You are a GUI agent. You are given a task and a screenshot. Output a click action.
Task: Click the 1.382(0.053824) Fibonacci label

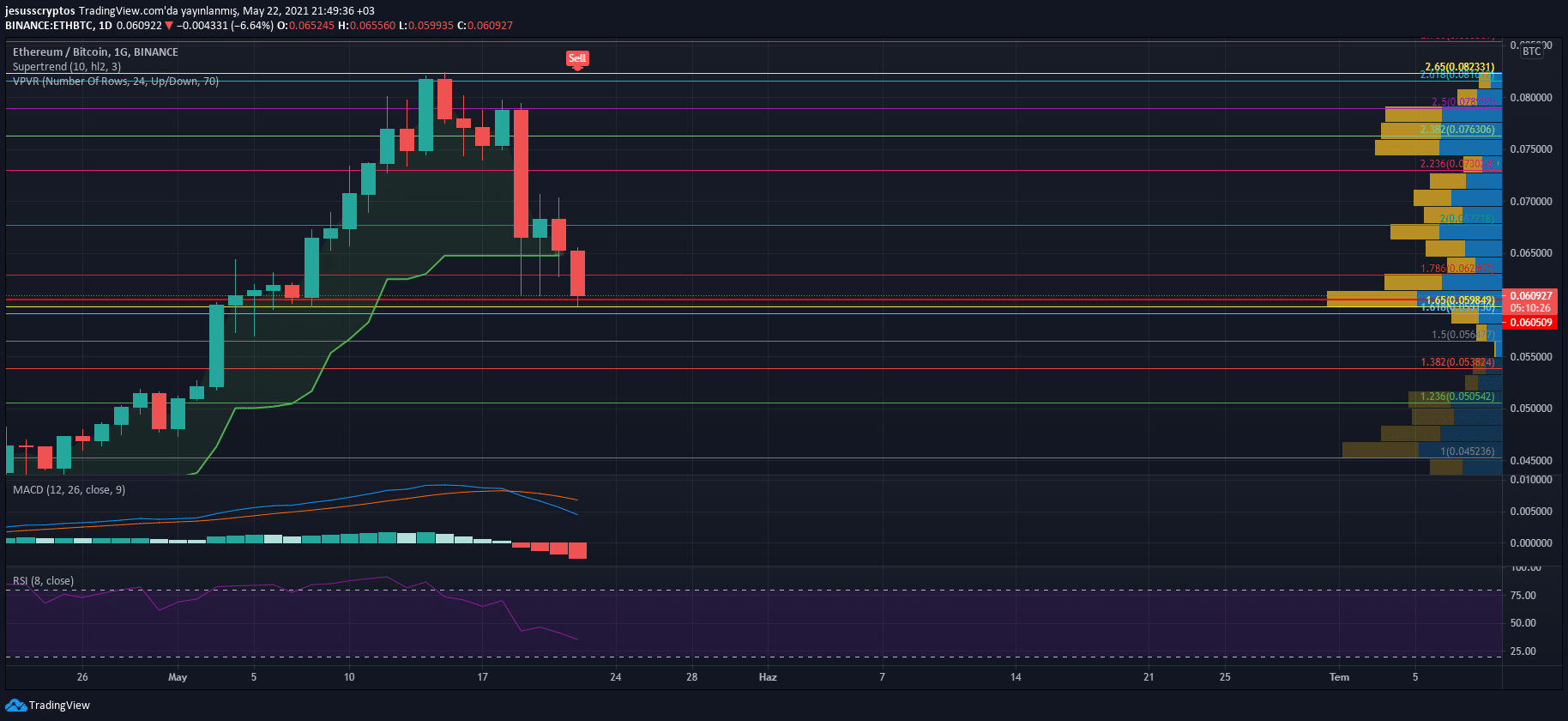[1457, 362]
